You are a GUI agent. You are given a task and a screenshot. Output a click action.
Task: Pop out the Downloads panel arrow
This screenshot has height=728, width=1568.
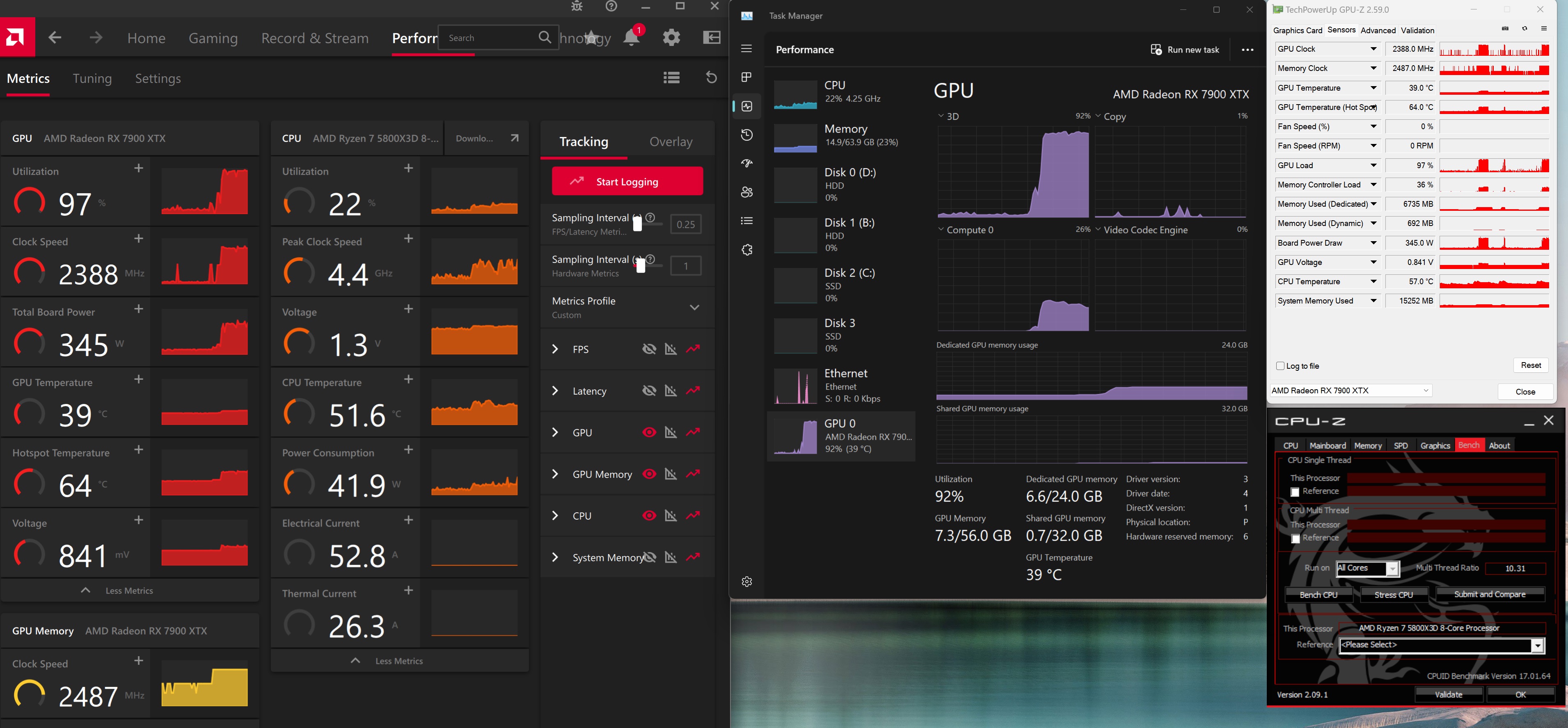[514, 138]
